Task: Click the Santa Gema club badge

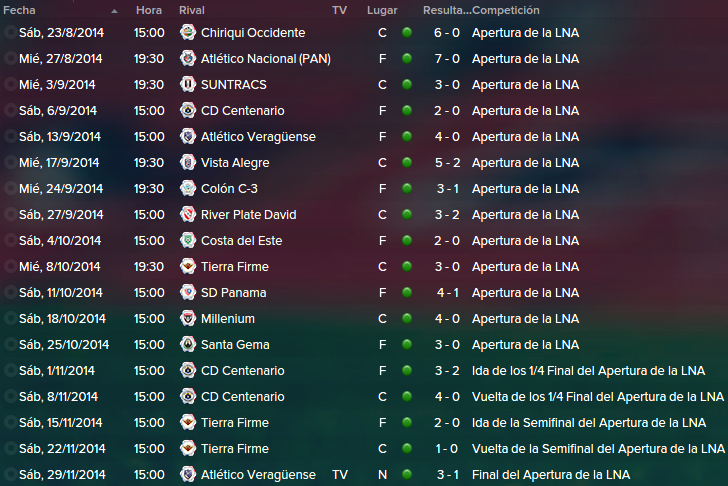Action: (188, 344)
